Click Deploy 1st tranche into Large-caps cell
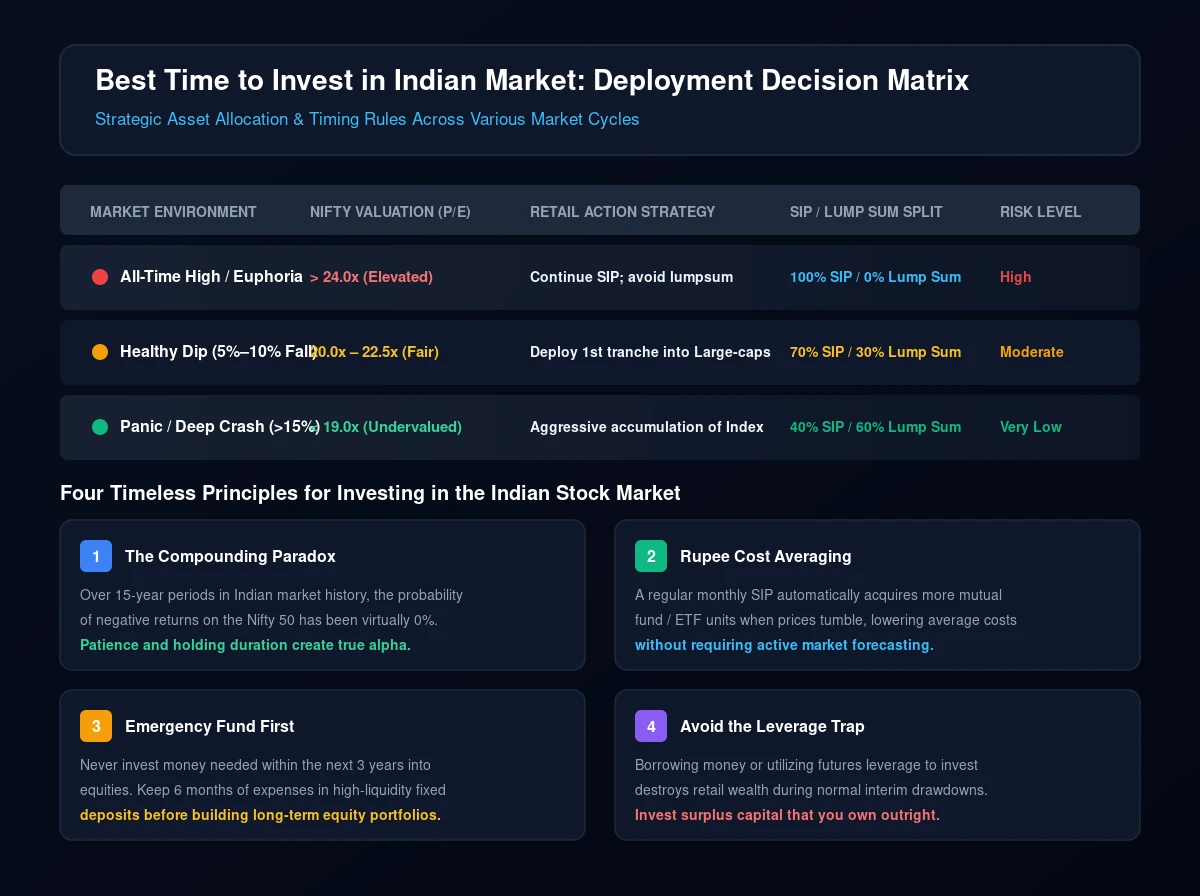 point(650,352)
